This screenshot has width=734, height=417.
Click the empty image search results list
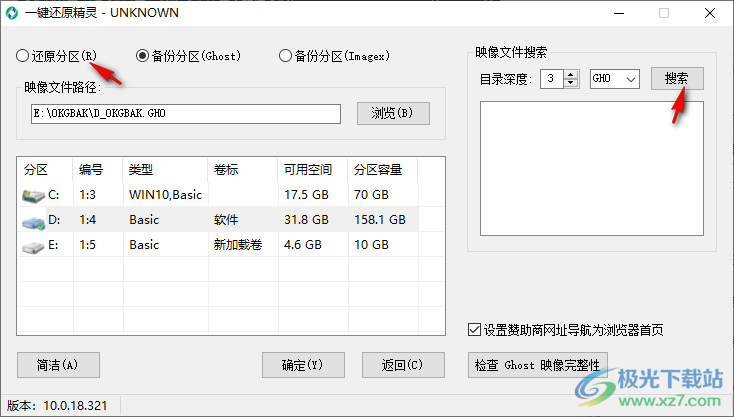pyautogui.click(x=592, y=168)
